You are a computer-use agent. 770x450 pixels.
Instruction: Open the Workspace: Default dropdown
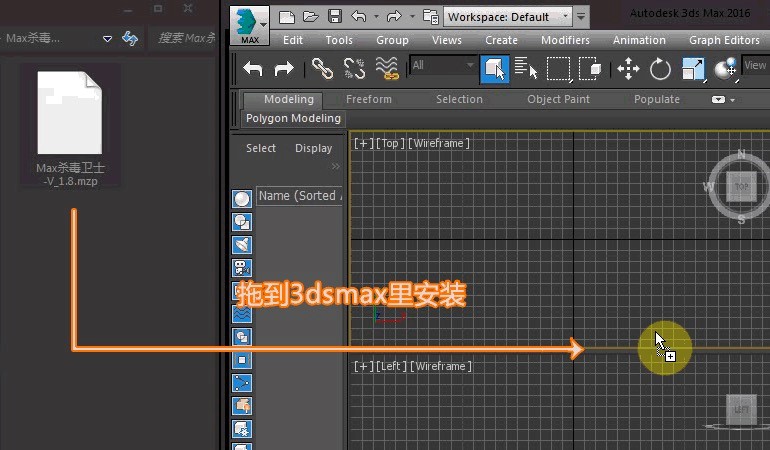(508, 17)
